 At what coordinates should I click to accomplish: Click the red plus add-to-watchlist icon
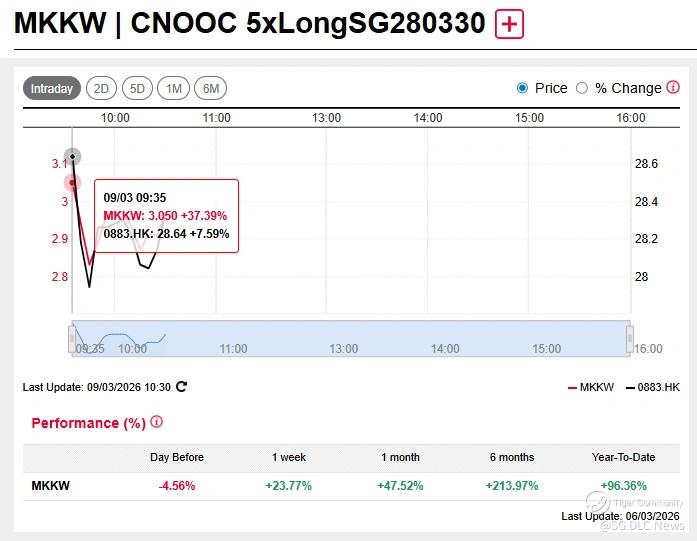click(510, 24)
